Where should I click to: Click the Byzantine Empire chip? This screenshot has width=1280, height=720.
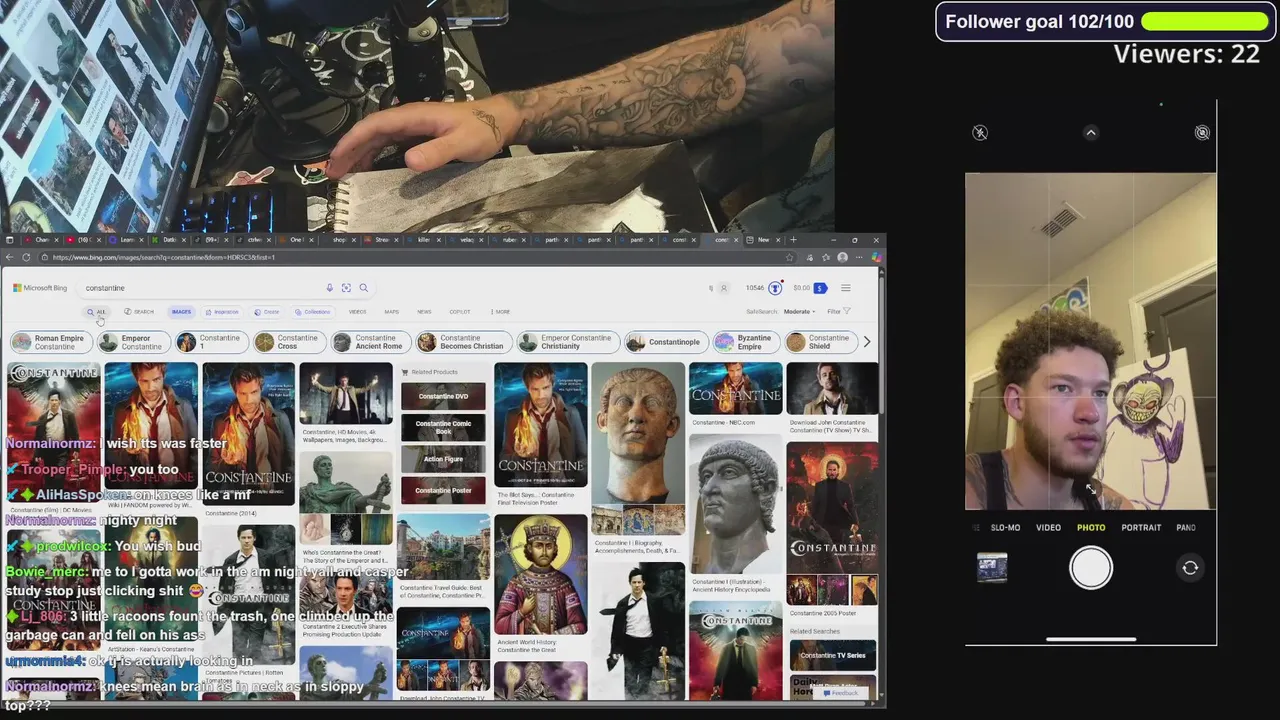744,342
